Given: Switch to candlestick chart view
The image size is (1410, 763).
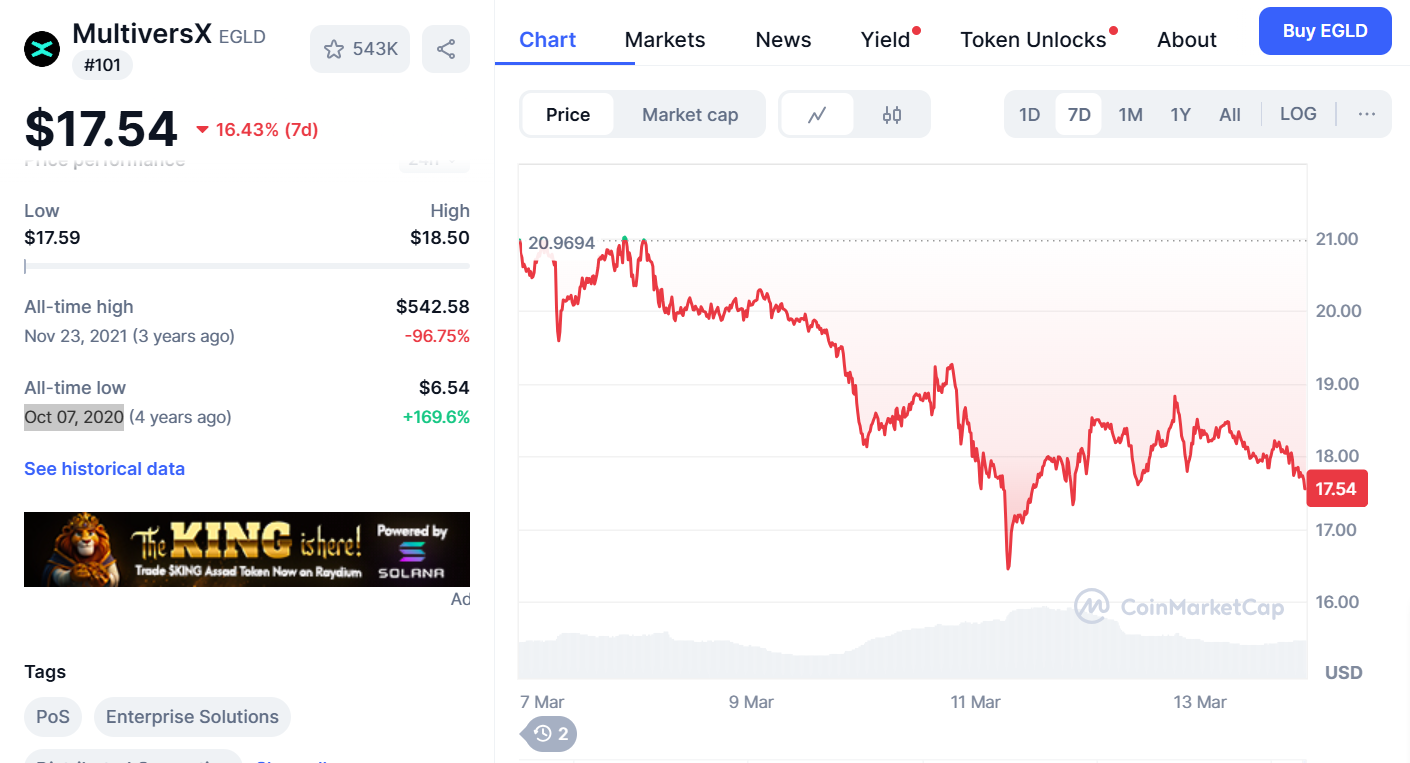Looking at the screenshot, I should click(889, 114).
